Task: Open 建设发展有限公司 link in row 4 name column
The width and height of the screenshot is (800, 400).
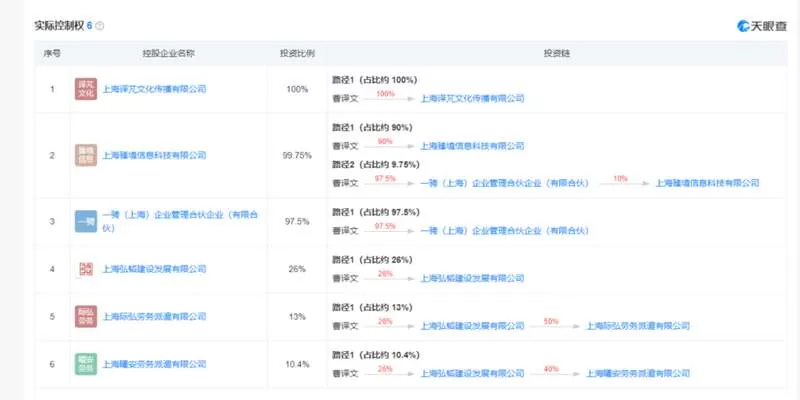Action: click(154, 269)
